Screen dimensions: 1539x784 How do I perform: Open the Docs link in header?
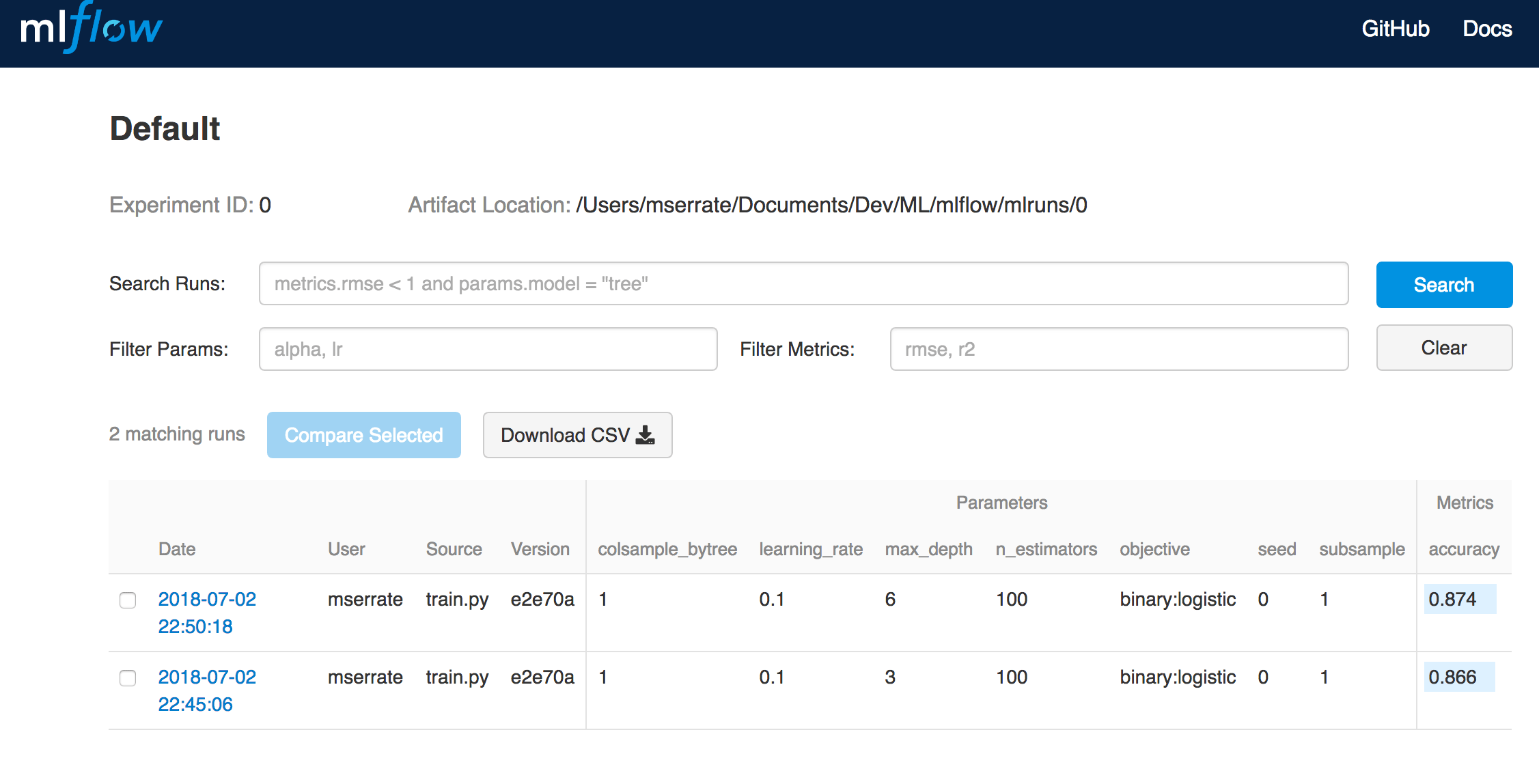tap(1486, 29)
